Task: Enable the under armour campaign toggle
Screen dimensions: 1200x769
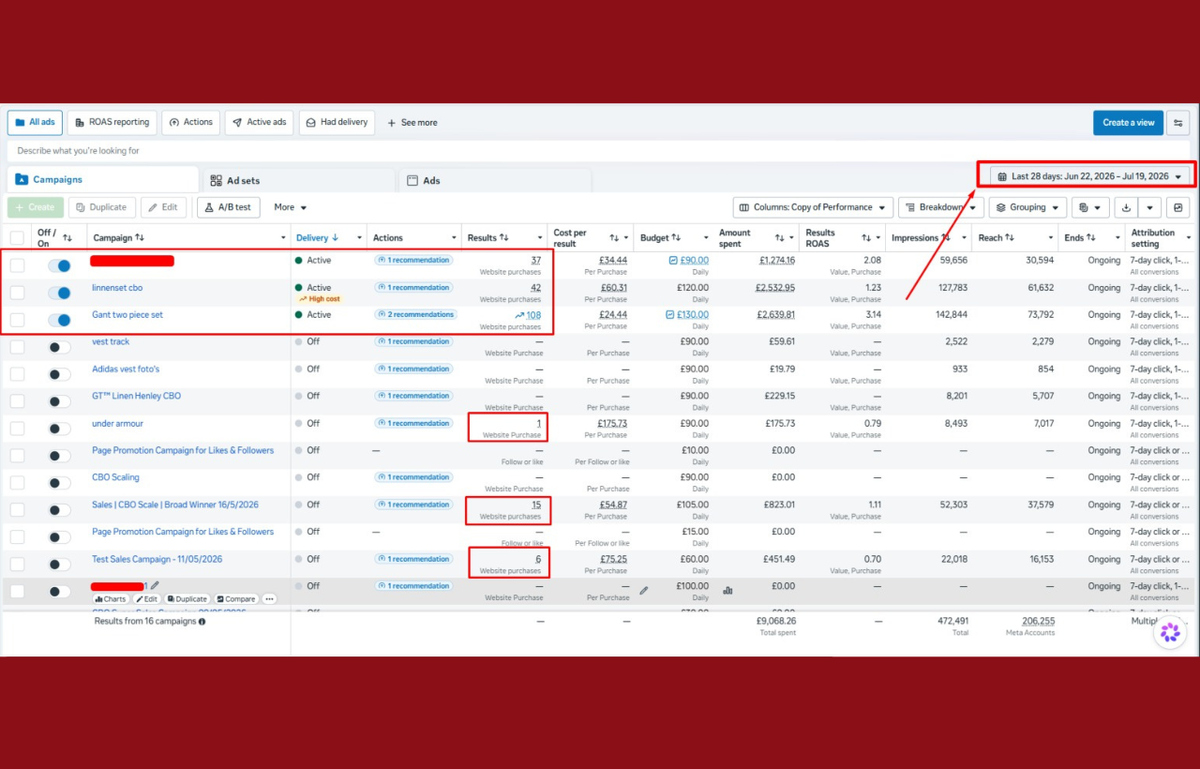Action: coord(59,429)
